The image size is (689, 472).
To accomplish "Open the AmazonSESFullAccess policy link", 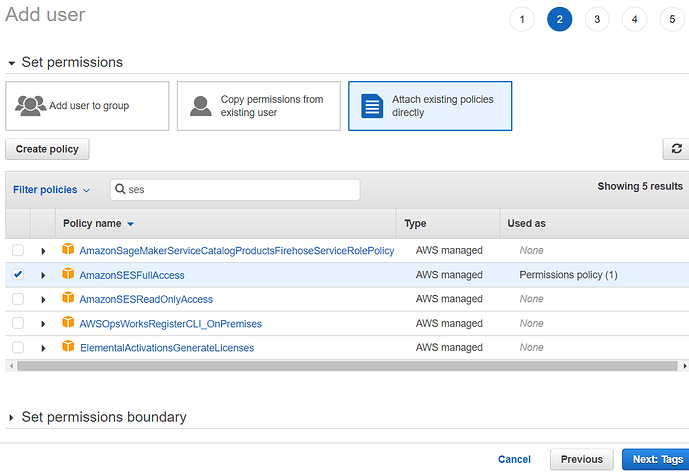I will (x=132, y=275).
